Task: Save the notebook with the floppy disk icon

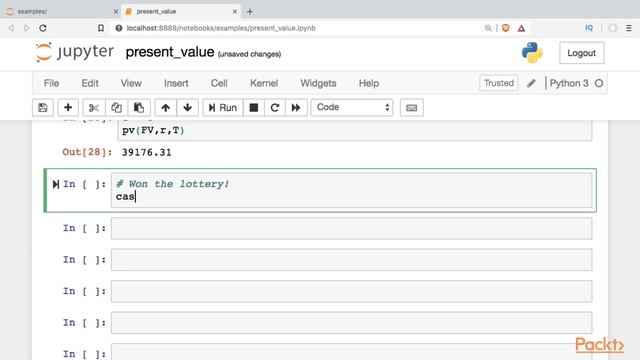Action: click(x=43, y=108)
